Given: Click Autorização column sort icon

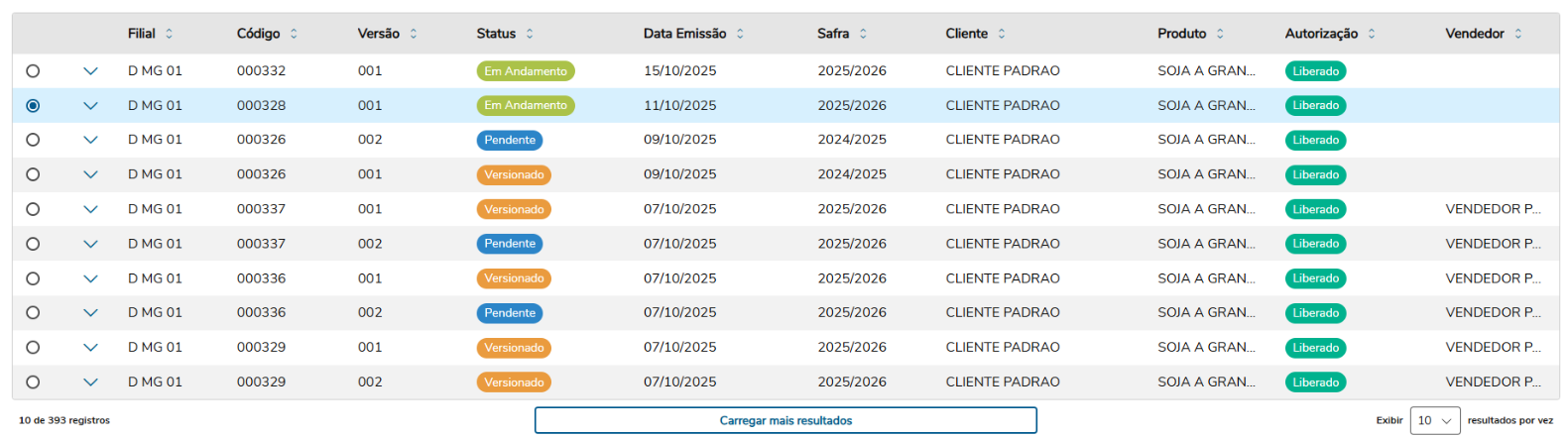Looking at the screenshot, I should click(x=1372, y=34).
